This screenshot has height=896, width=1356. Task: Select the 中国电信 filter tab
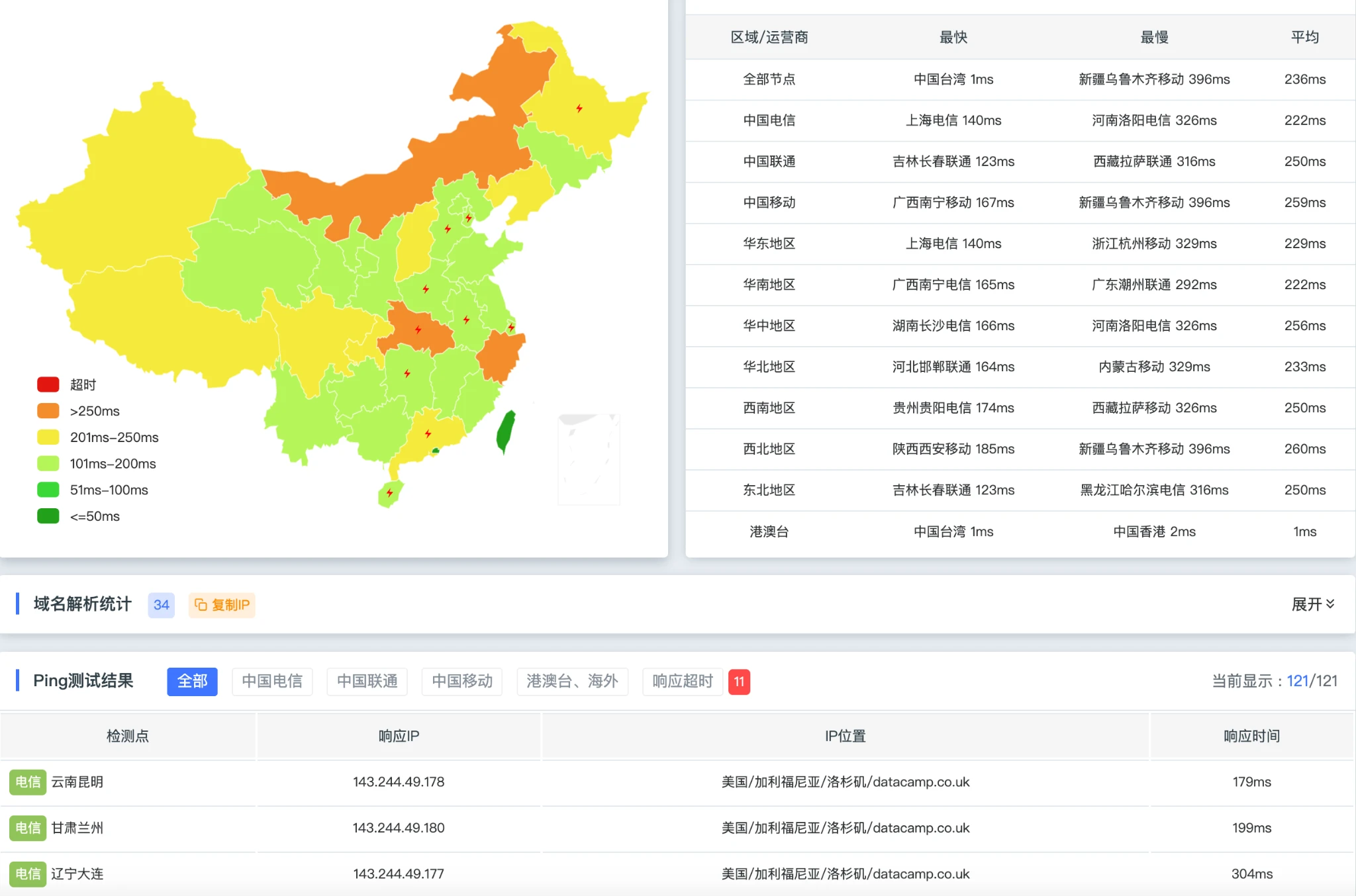pyautogui.click(x=272, y=682)
